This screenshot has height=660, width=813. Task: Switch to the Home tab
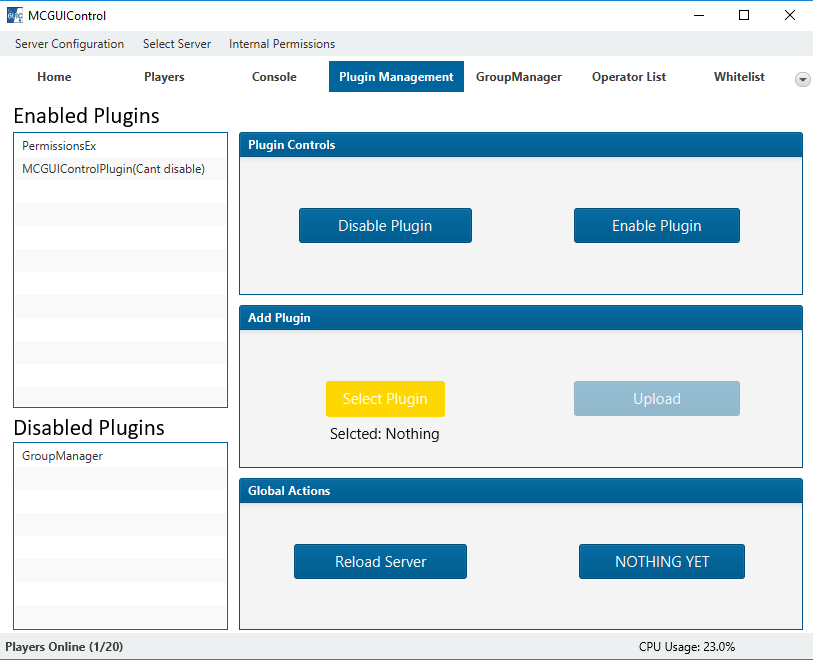point(54,77)
